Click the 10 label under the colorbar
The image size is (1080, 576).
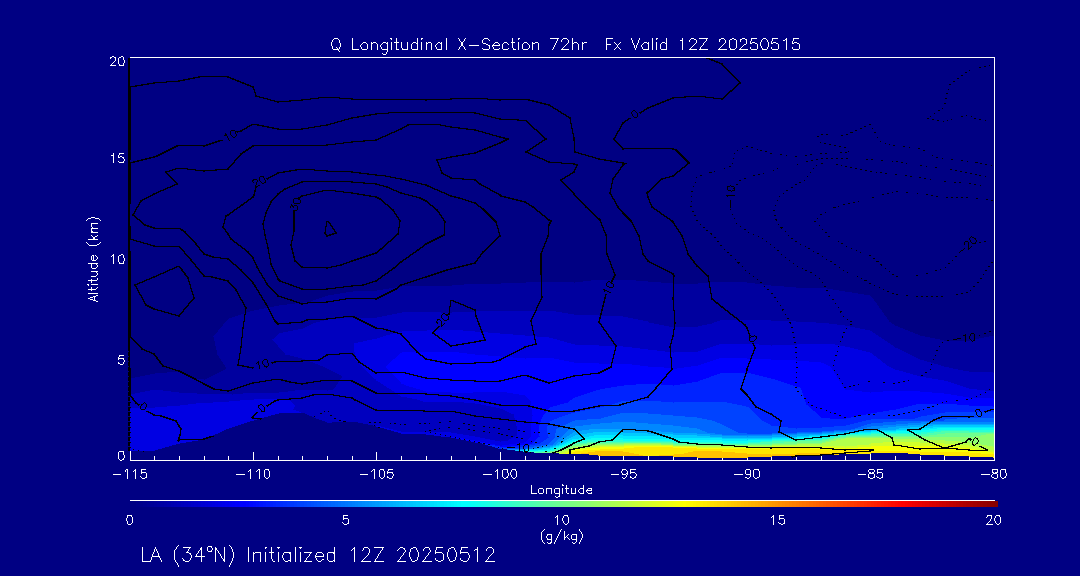click(x=562, y=521)
